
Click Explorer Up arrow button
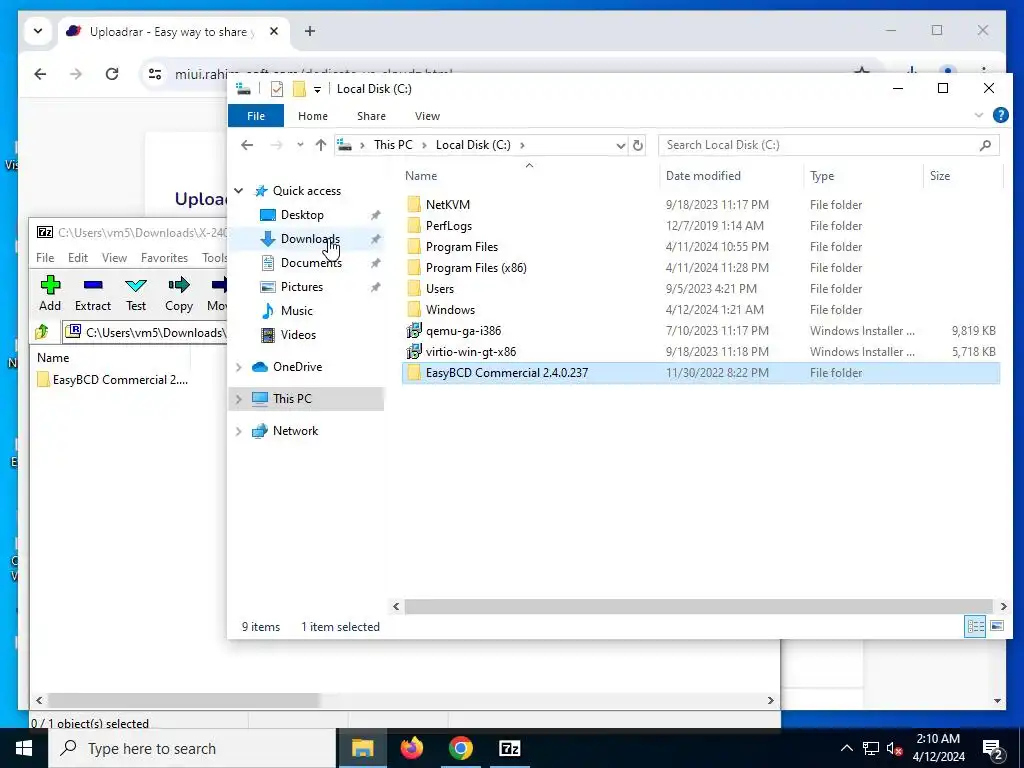[x=320, y=145]
